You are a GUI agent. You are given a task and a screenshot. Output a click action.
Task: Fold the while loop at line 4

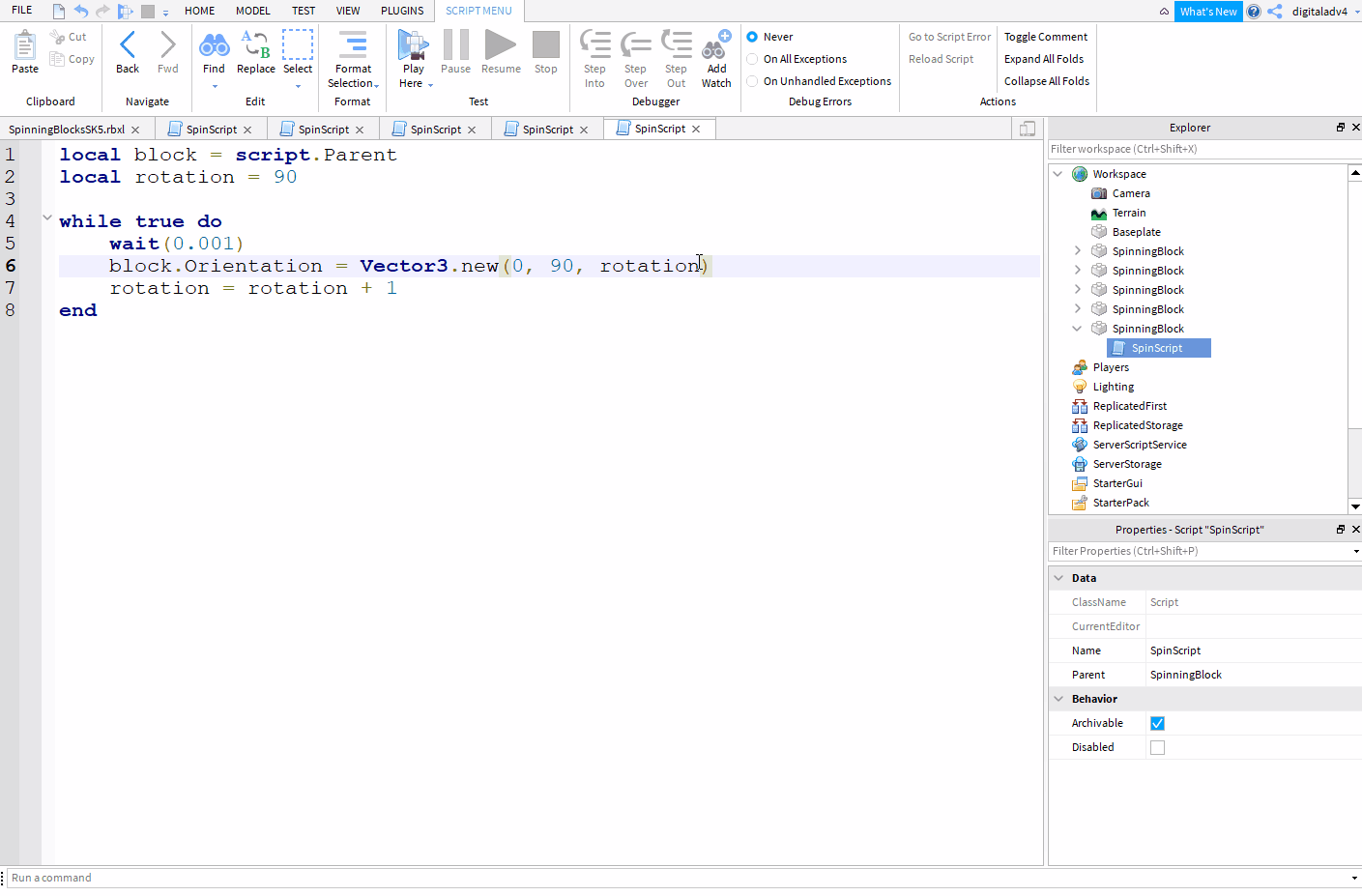point(47,217)
